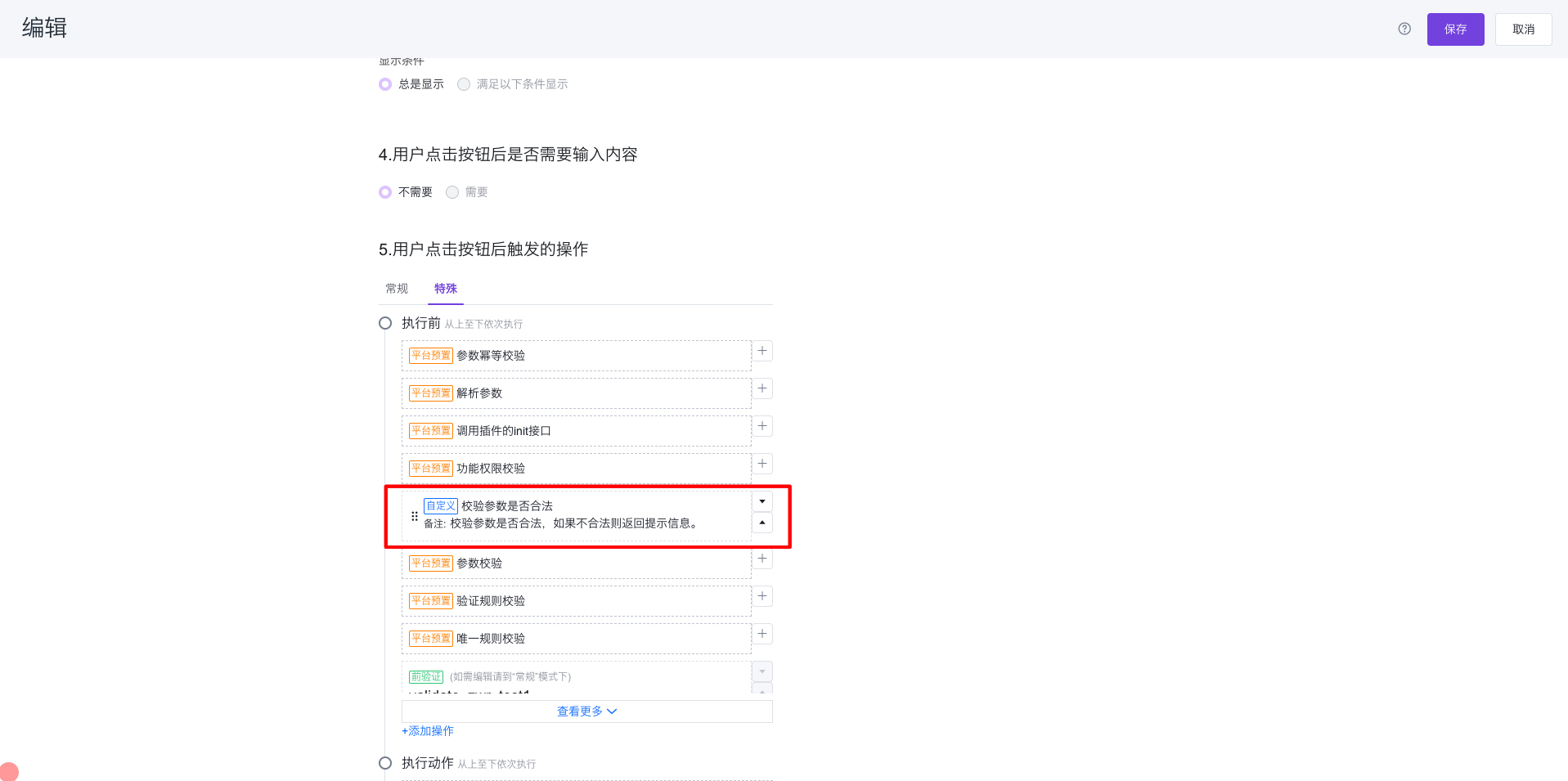Click the 保存 button
The image size is (1568, 781).
(1455, 29)
